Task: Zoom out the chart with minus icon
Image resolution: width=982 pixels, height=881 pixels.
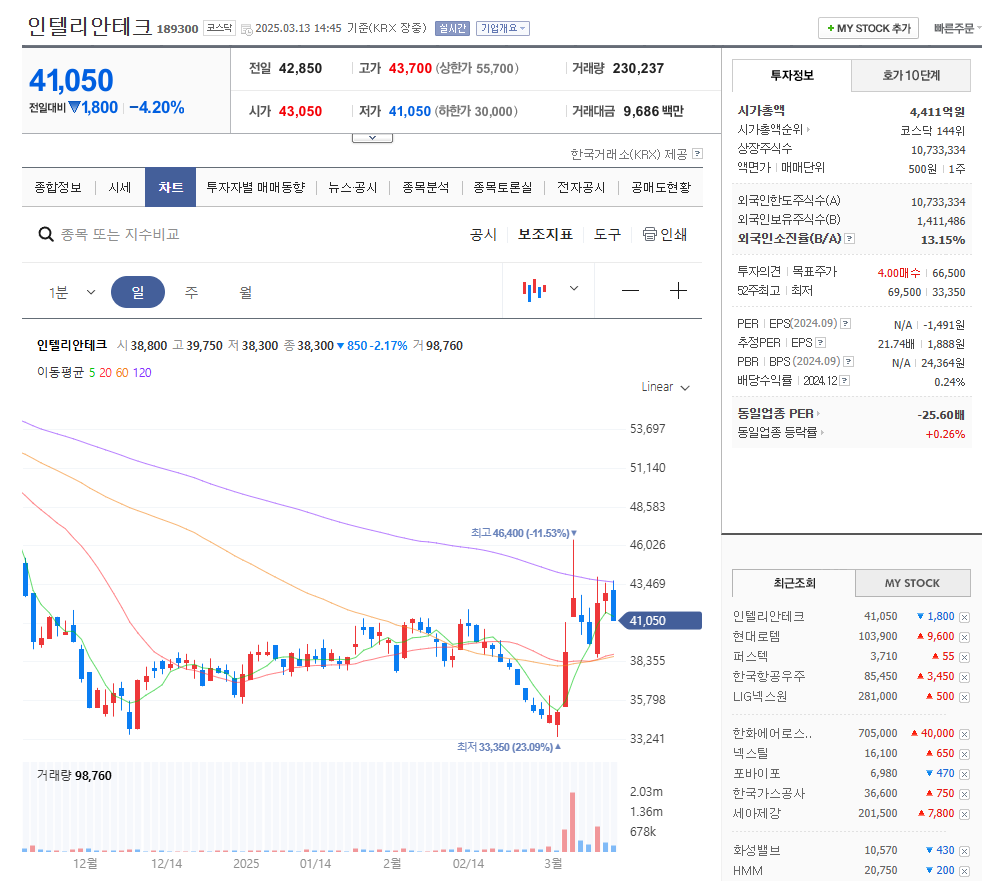Action: [628, 289]
